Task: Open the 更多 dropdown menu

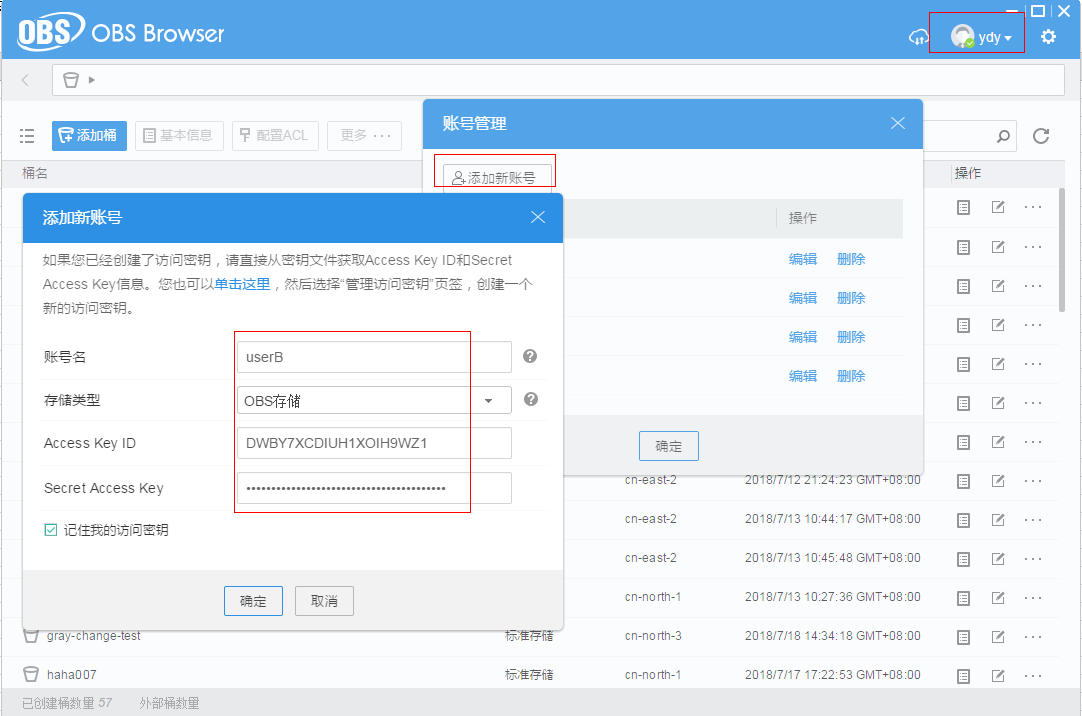Action: (364, 135)
